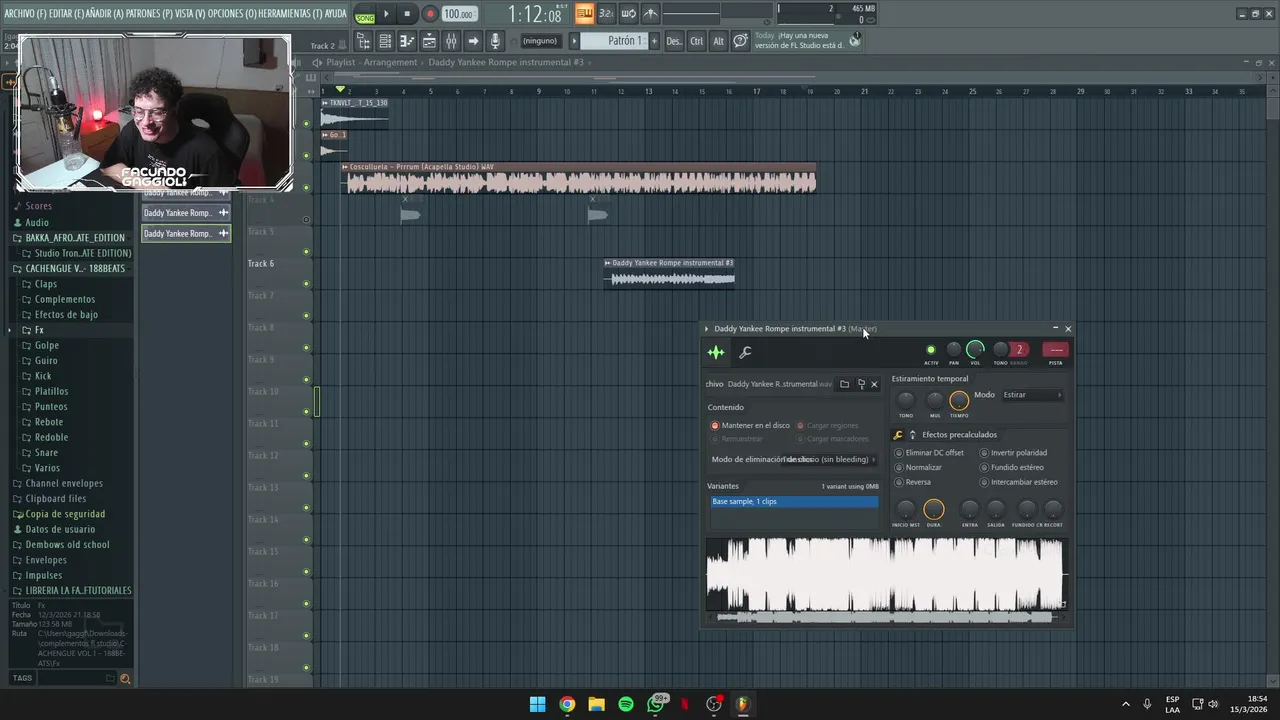Viewport: 1280px width, 720px height.
Task: Select Daddy Yankee Rompe clip on Track 6
Action: click(669, 273)
